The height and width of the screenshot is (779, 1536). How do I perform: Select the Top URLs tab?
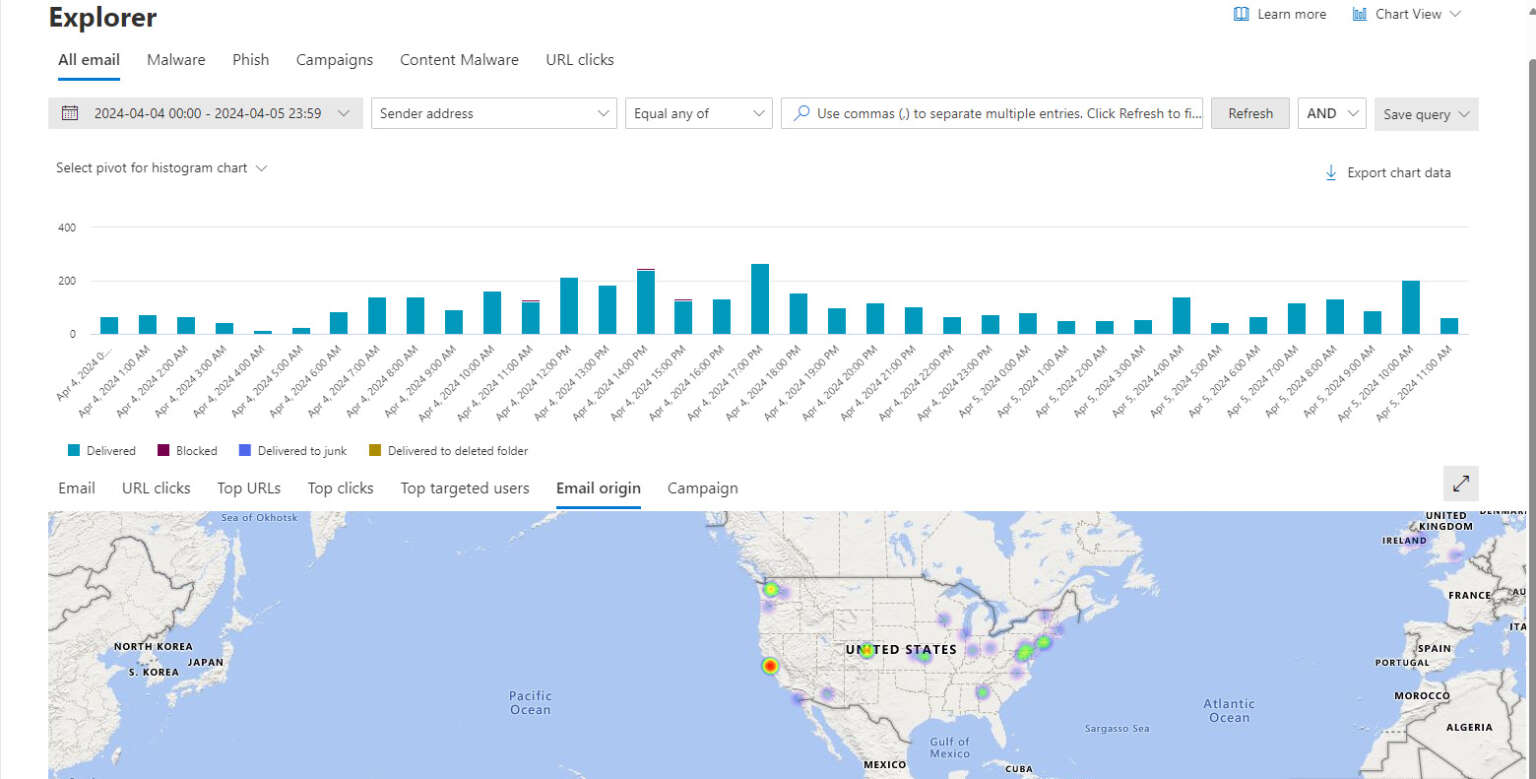click(x=249, y=488)
